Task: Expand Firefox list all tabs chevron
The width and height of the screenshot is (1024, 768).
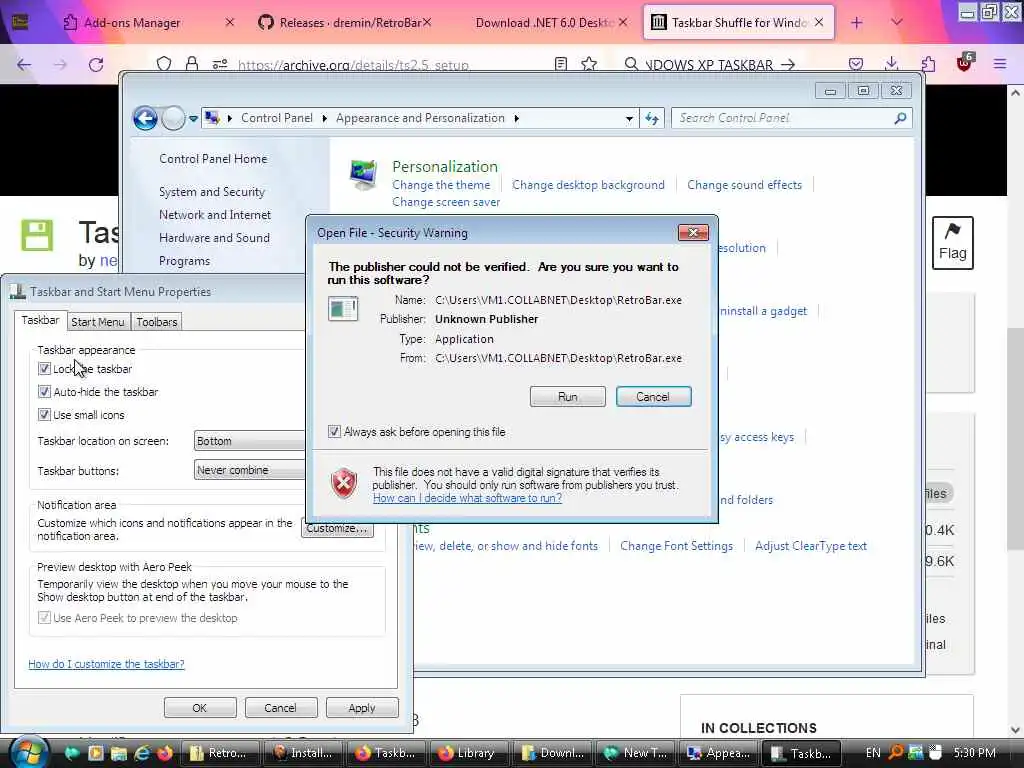Action: [x=897, y=23]
